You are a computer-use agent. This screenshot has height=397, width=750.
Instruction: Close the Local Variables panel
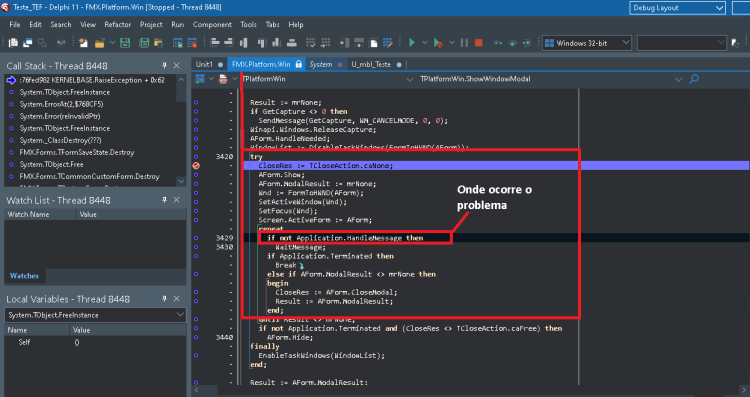click(x=176, y=299)
